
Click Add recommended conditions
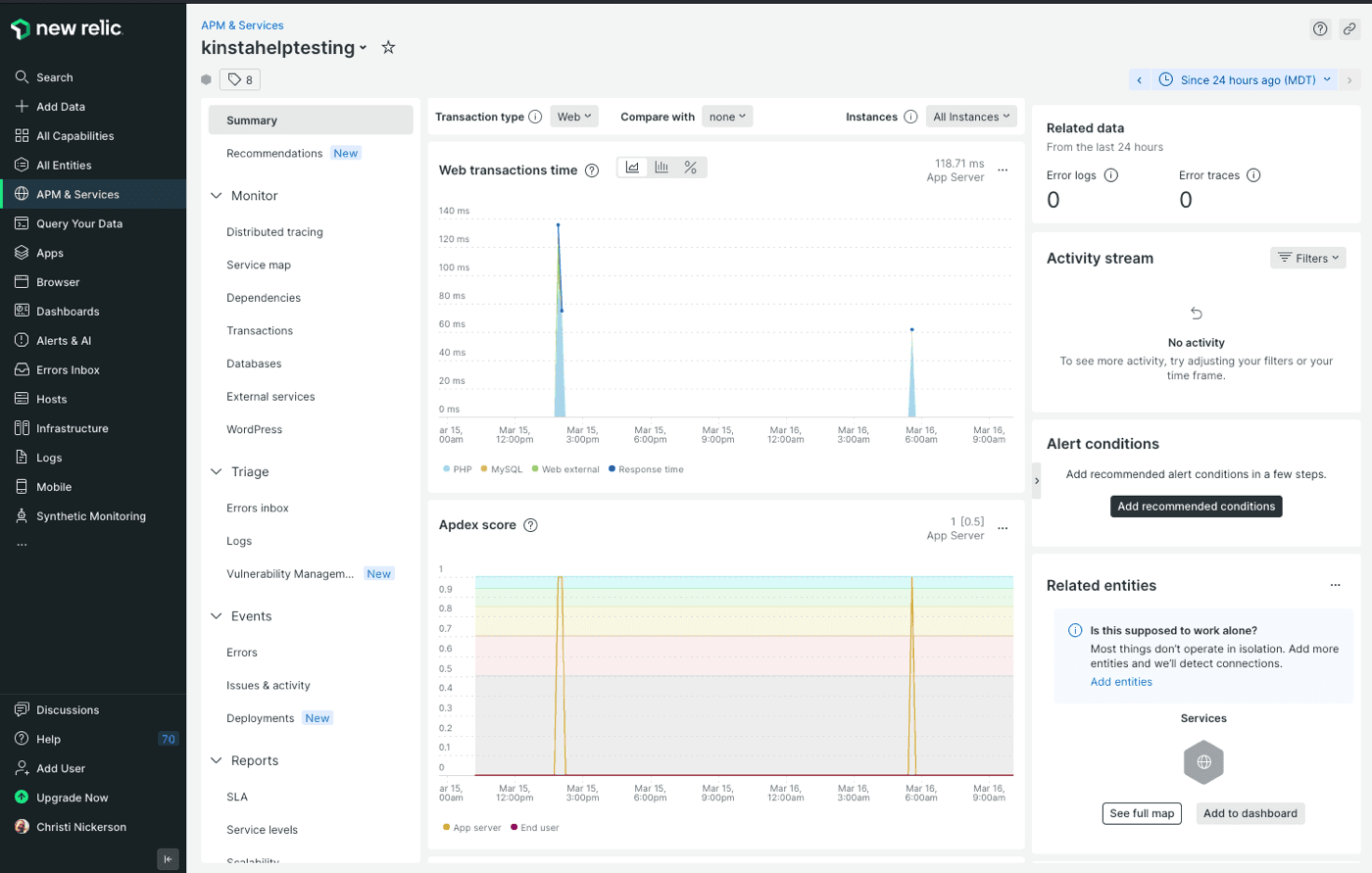(x=1196, y=506)
